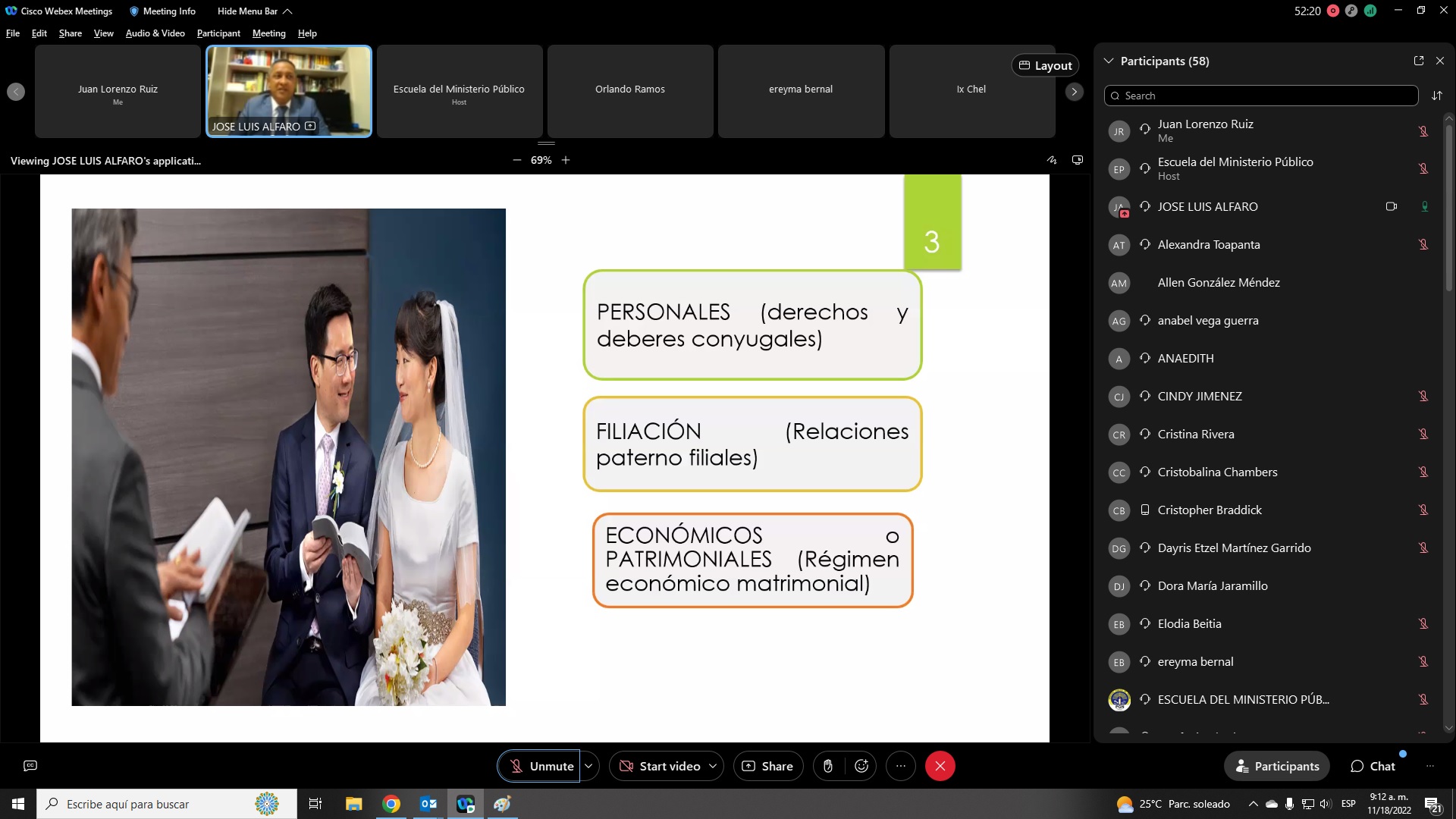This screenshot has height=819, width=1456.
Task: Collapse the Participants (58) panel header
Action: (x=1109, y=61)
